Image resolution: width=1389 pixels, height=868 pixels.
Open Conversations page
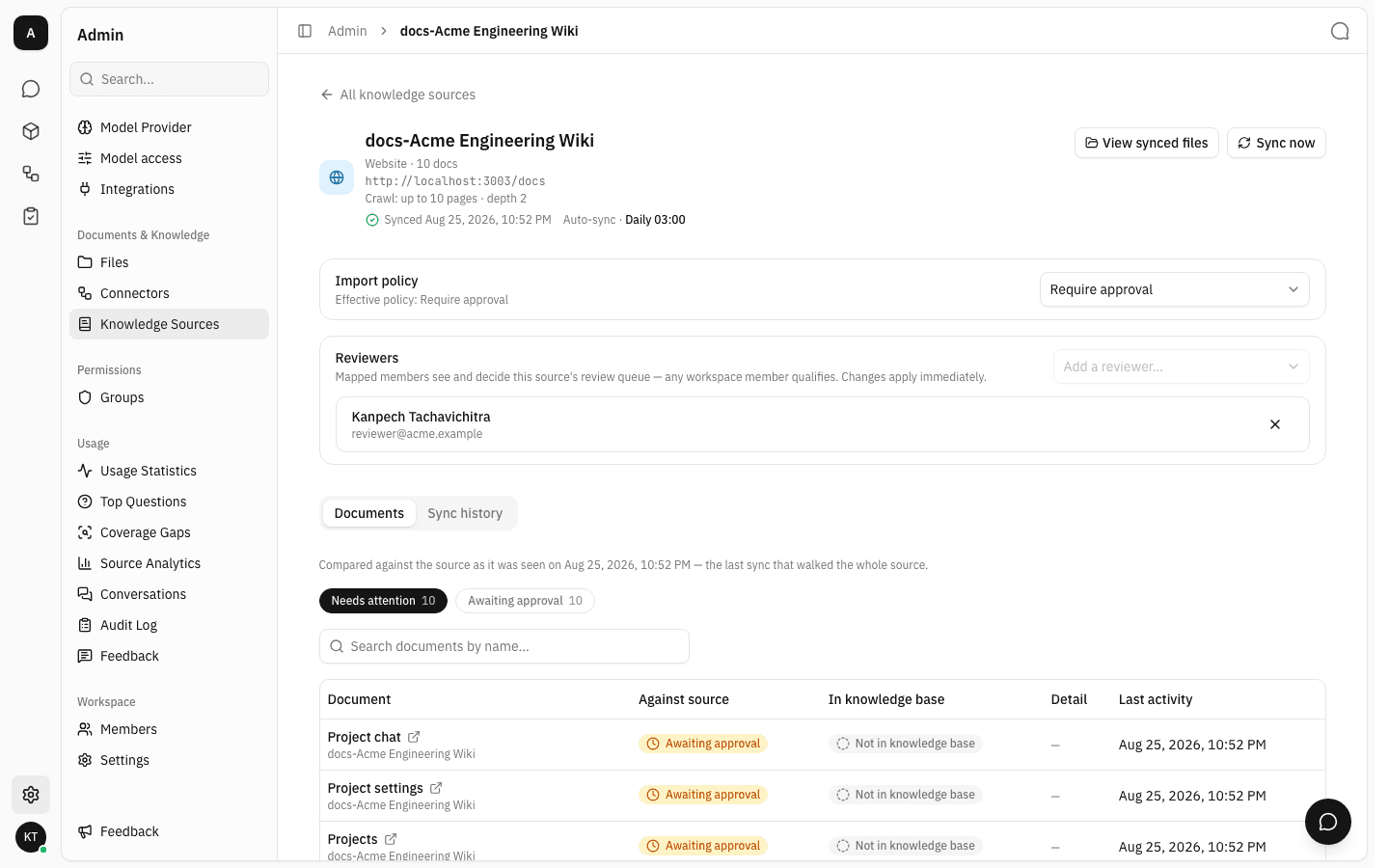pyautogui.click(x=169, y=594)
